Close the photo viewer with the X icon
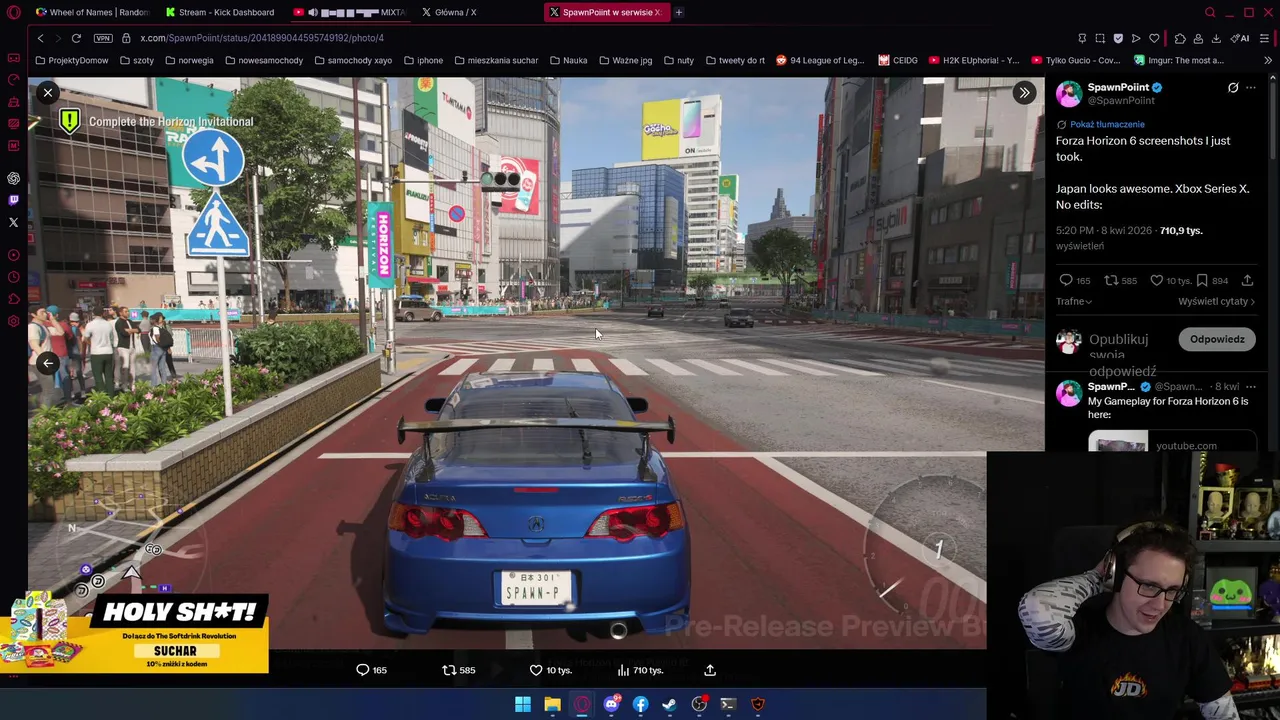The image size is (1280, 720). point(47,93)
